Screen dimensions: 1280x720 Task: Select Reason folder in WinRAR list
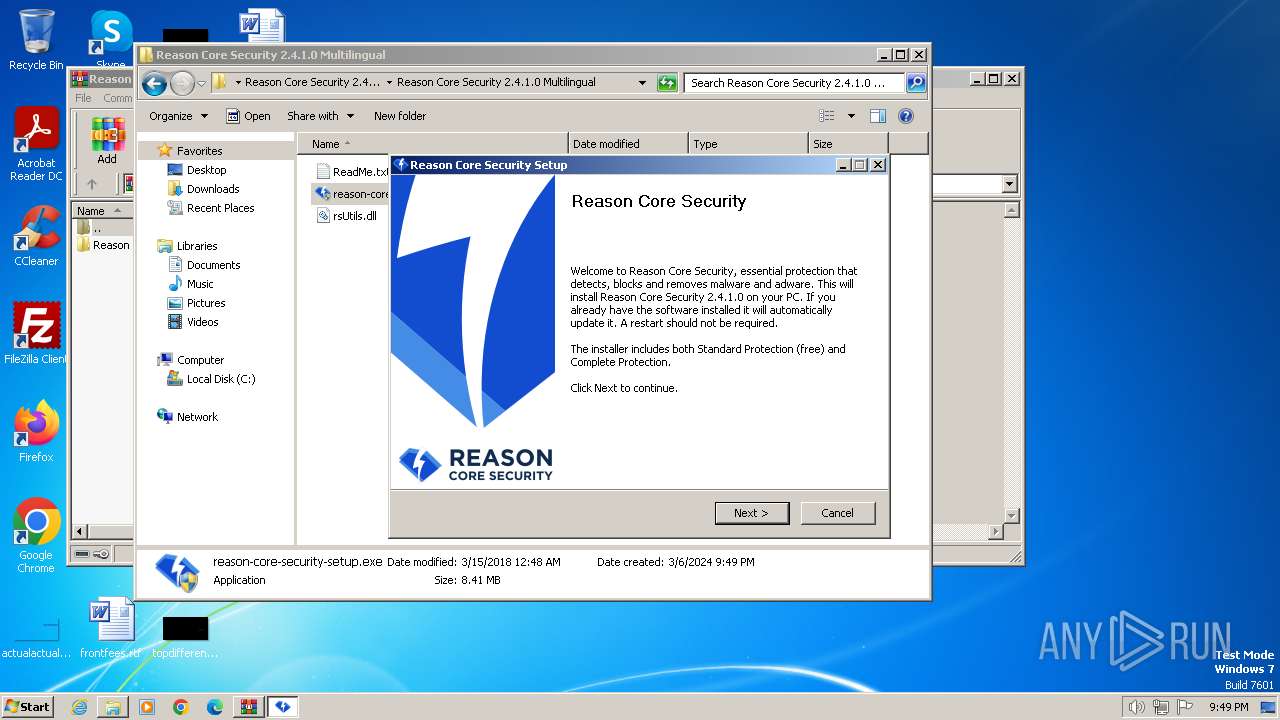(x=103, y=245)
